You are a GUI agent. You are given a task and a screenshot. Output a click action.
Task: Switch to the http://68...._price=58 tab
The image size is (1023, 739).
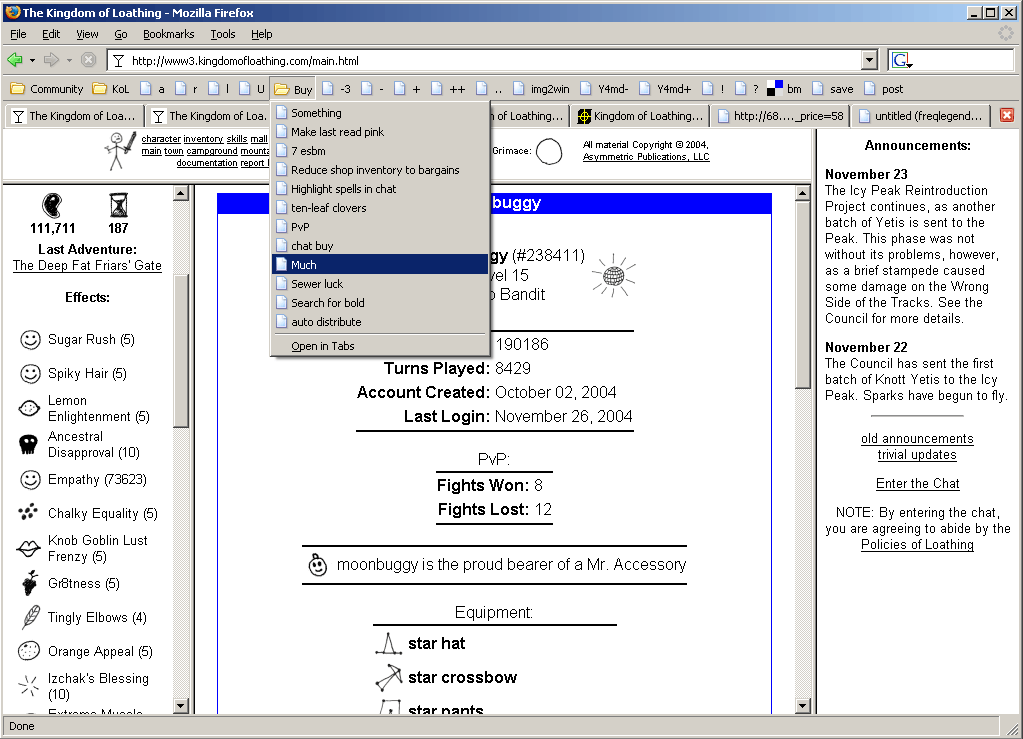pos(780,116)
